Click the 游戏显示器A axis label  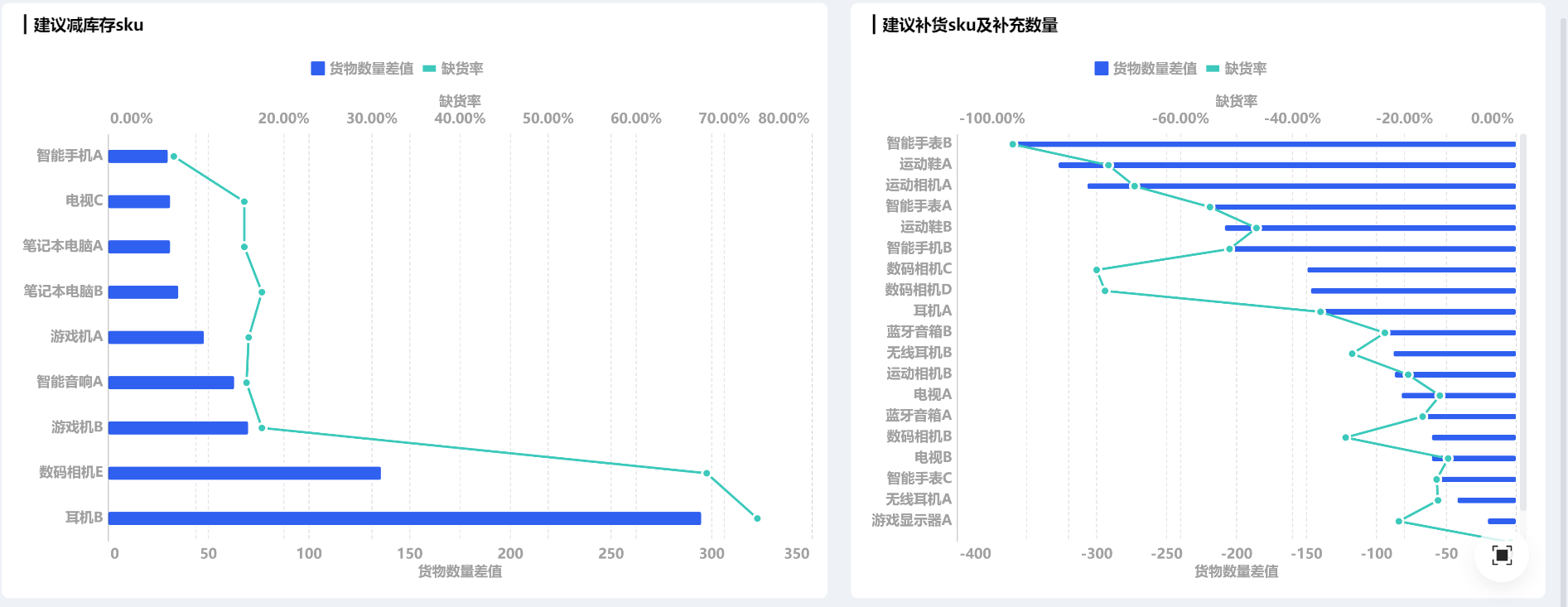click(x=911, y=520)
